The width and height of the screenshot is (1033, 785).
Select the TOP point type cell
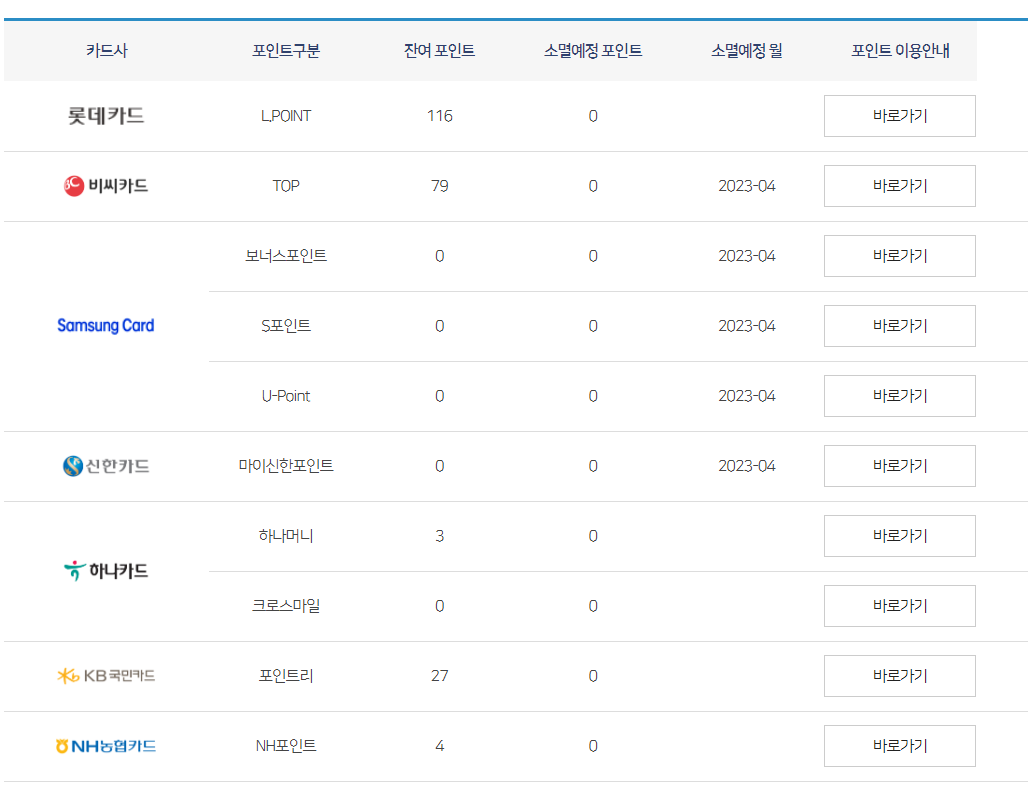[x=286, y=186]
